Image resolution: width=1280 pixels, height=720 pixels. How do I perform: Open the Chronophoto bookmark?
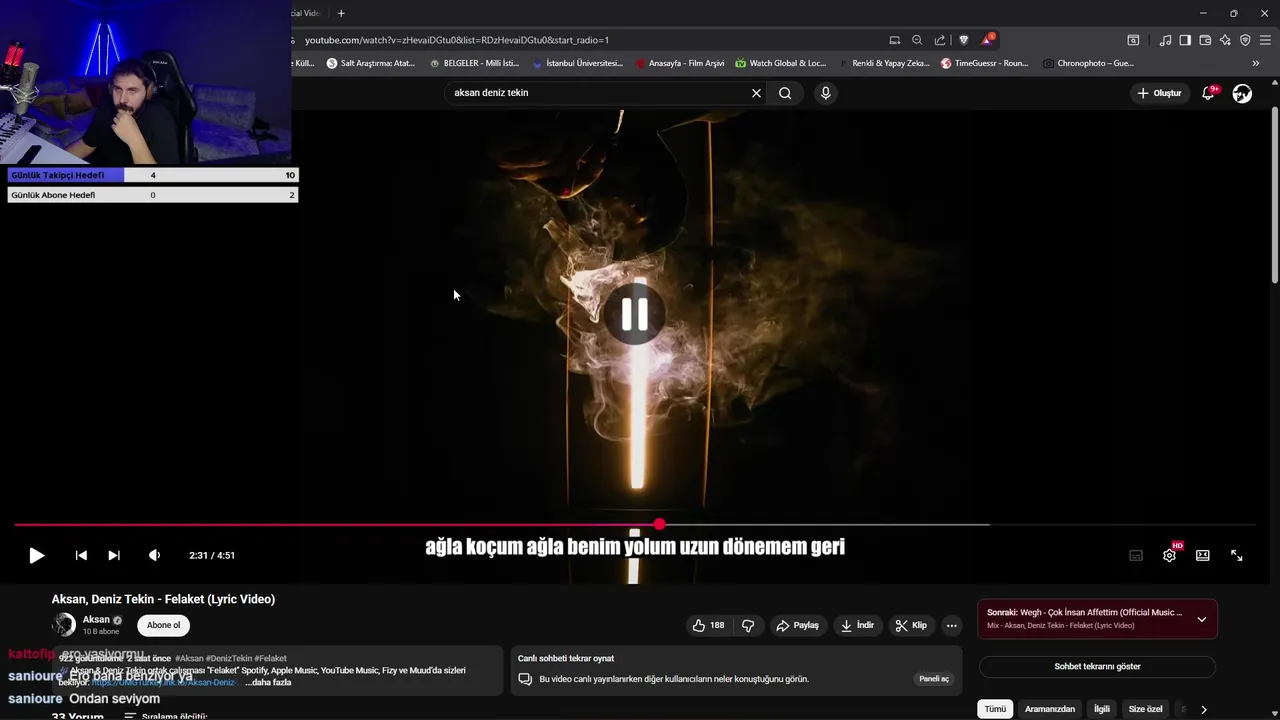(x=1088, y=63)
